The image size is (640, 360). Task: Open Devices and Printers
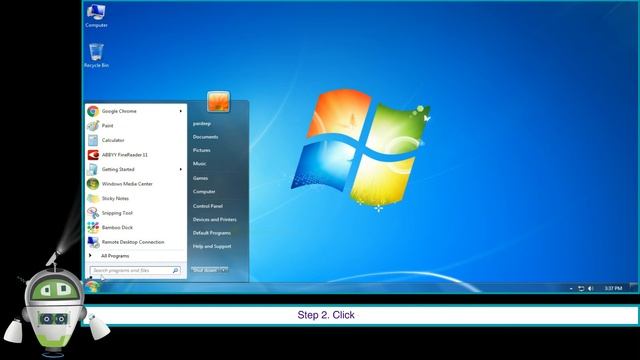click(215, 220)
